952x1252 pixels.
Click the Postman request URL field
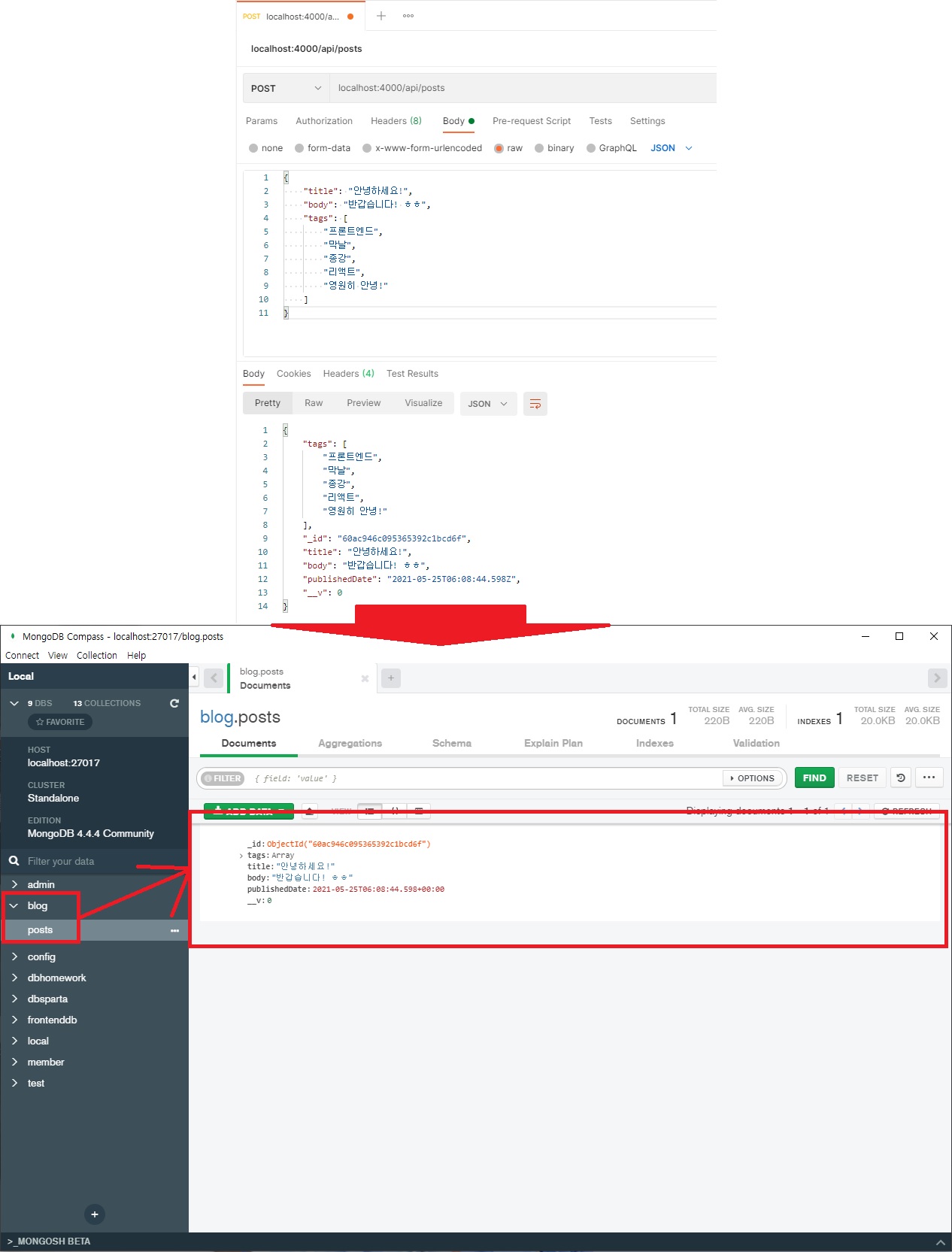tap(523, 88)
